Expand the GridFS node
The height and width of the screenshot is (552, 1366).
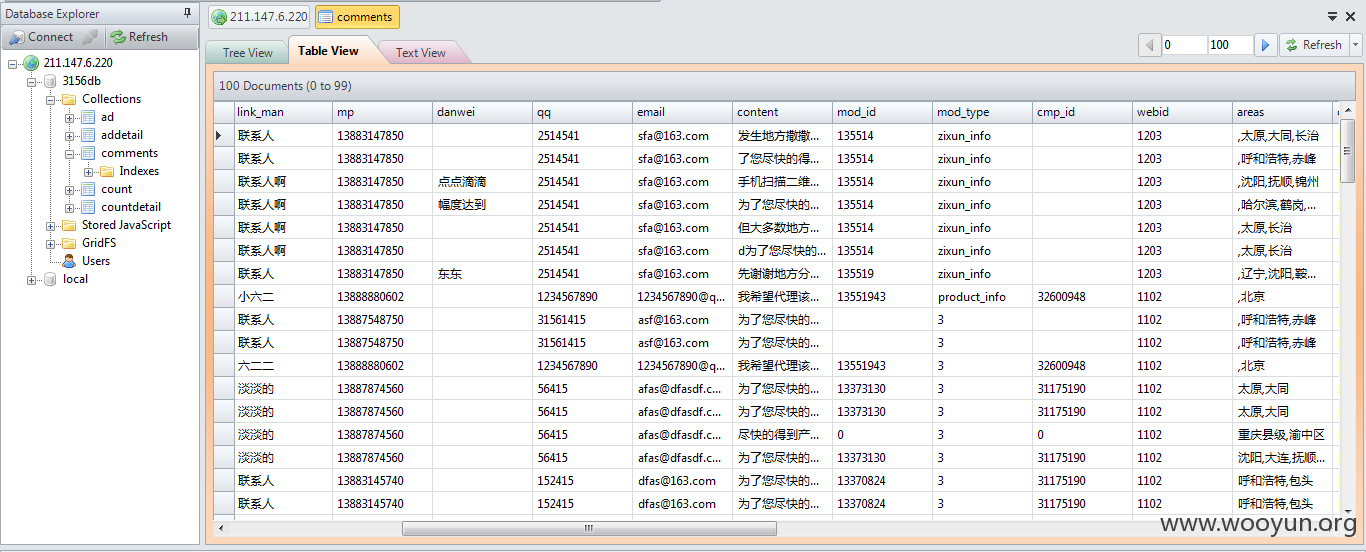(x=51, y=243)
